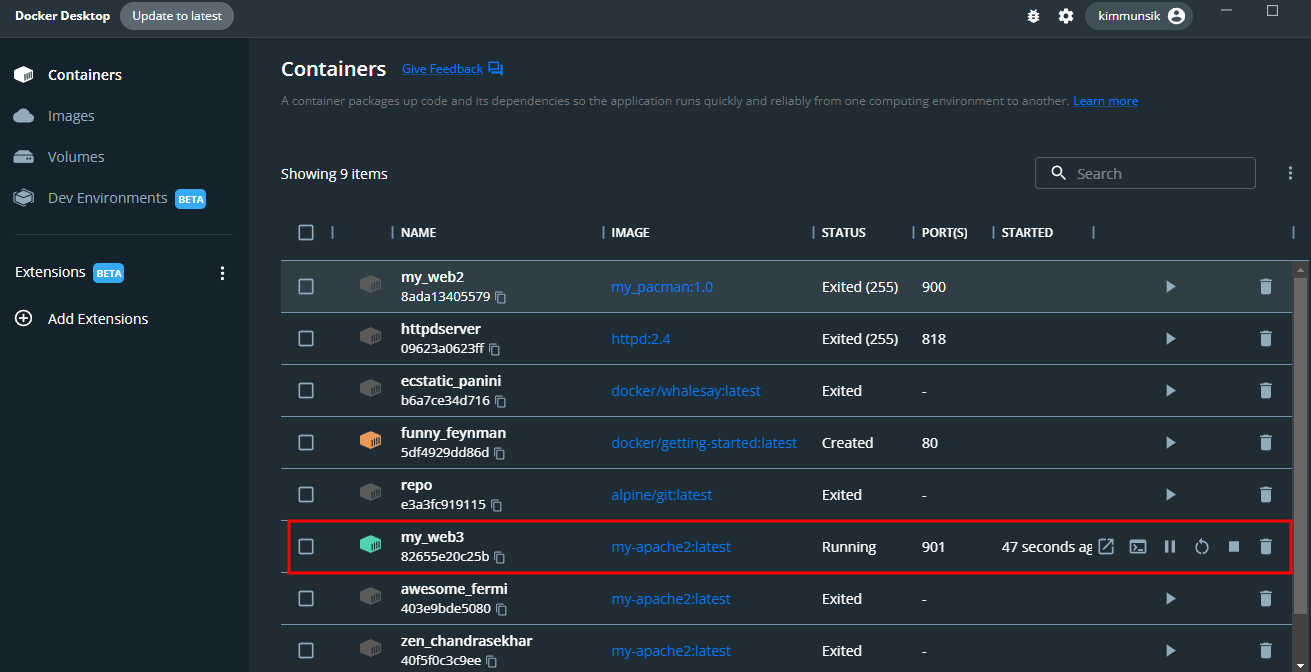Stop the my_web3 container
This screenshot has height=672, width=1311.
[x=1234, y=547]
